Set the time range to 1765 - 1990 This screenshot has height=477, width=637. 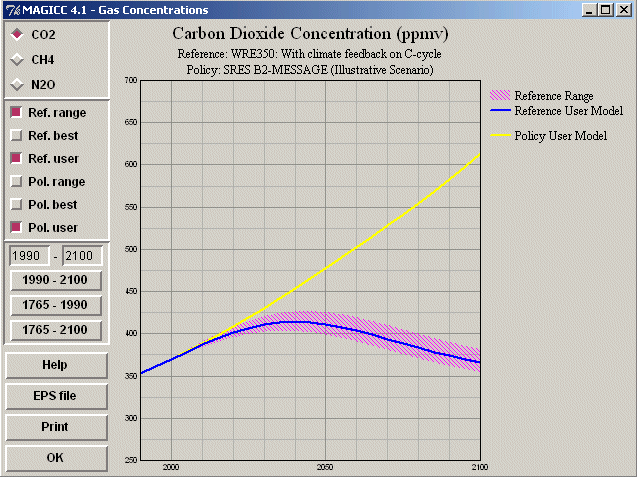click(55, 305)
